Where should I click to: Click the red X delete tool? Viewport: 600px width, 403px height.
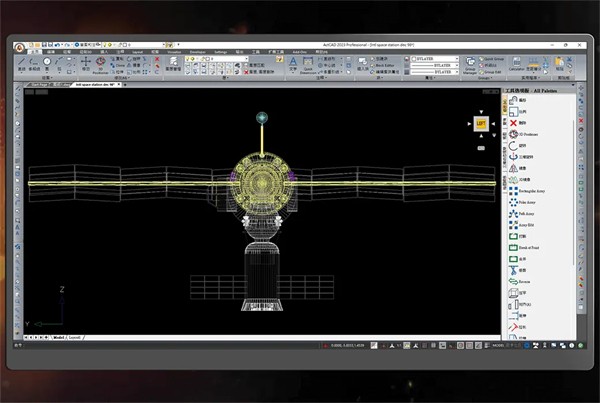513,122
